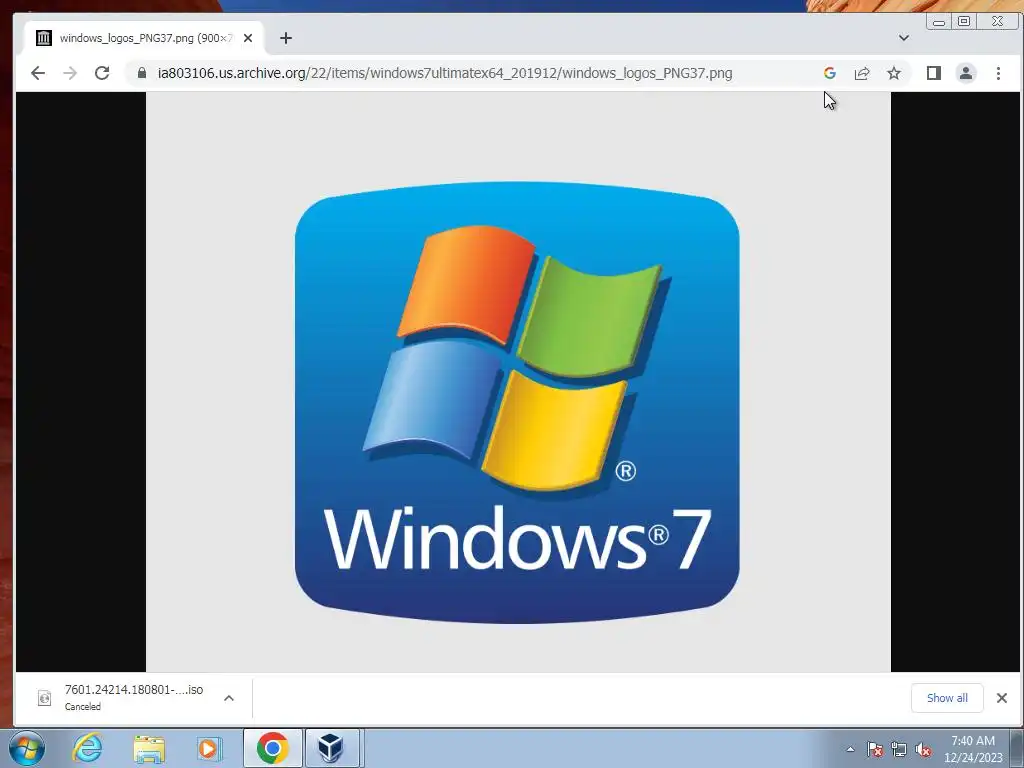Image resolution: width=1024 pixels, height=768 pixels.
Task: Click the Windows 7 logo image
Action: coord(517,402)
